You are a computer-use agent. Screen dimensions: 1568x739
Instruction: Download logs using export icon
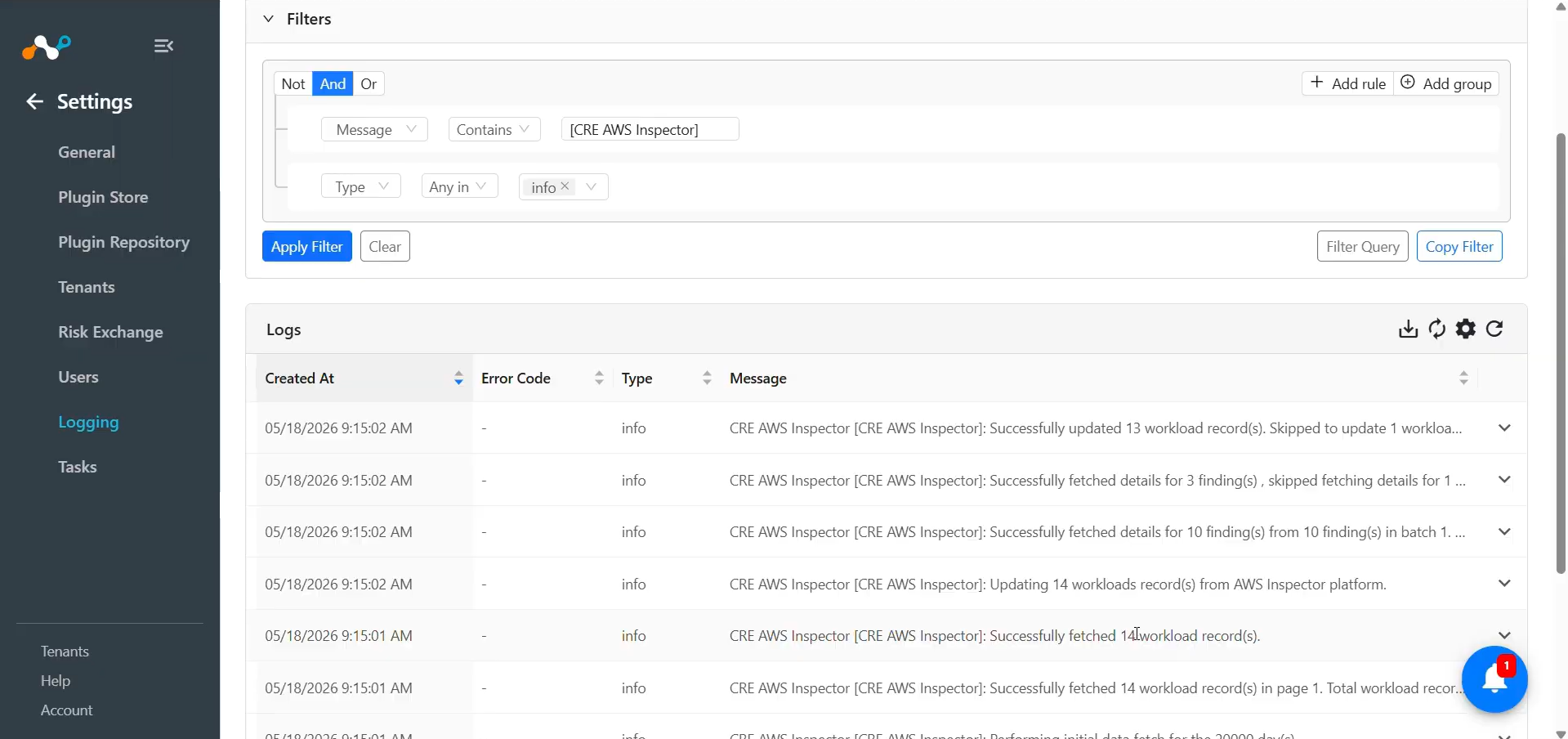1408,329
